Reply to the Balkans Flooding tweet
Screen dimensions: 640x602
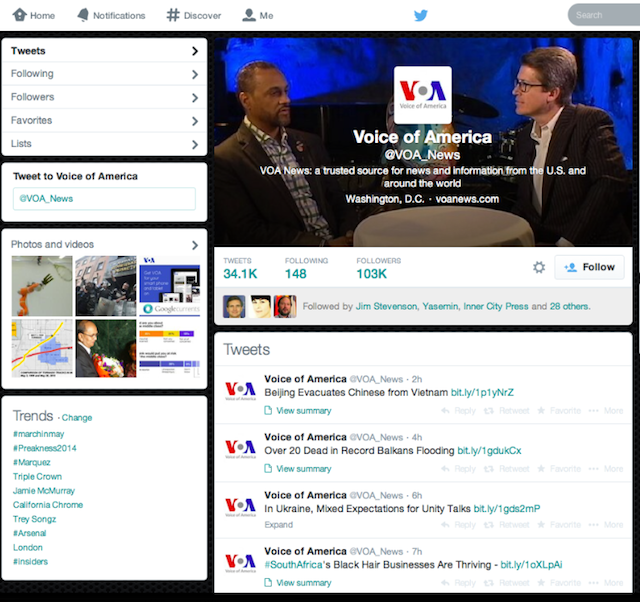point(458,469)
